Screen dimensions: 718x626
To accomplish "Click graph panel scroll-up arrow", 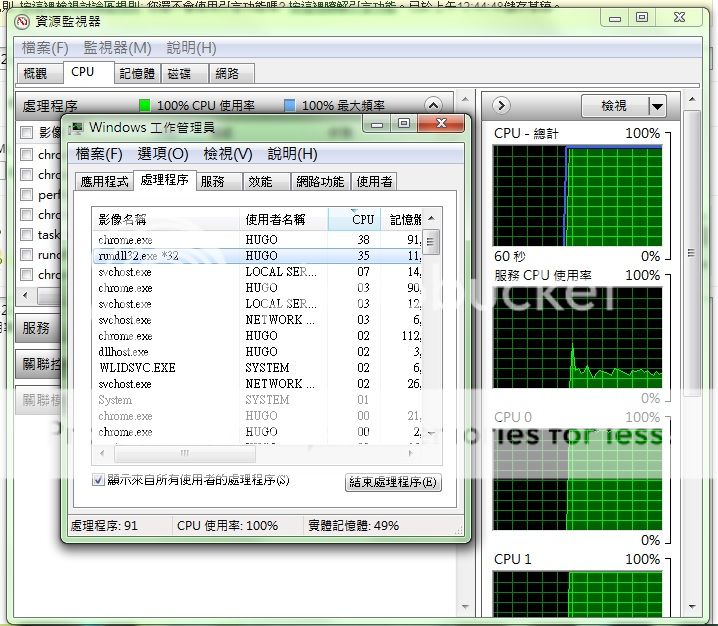I will [692, 99].
